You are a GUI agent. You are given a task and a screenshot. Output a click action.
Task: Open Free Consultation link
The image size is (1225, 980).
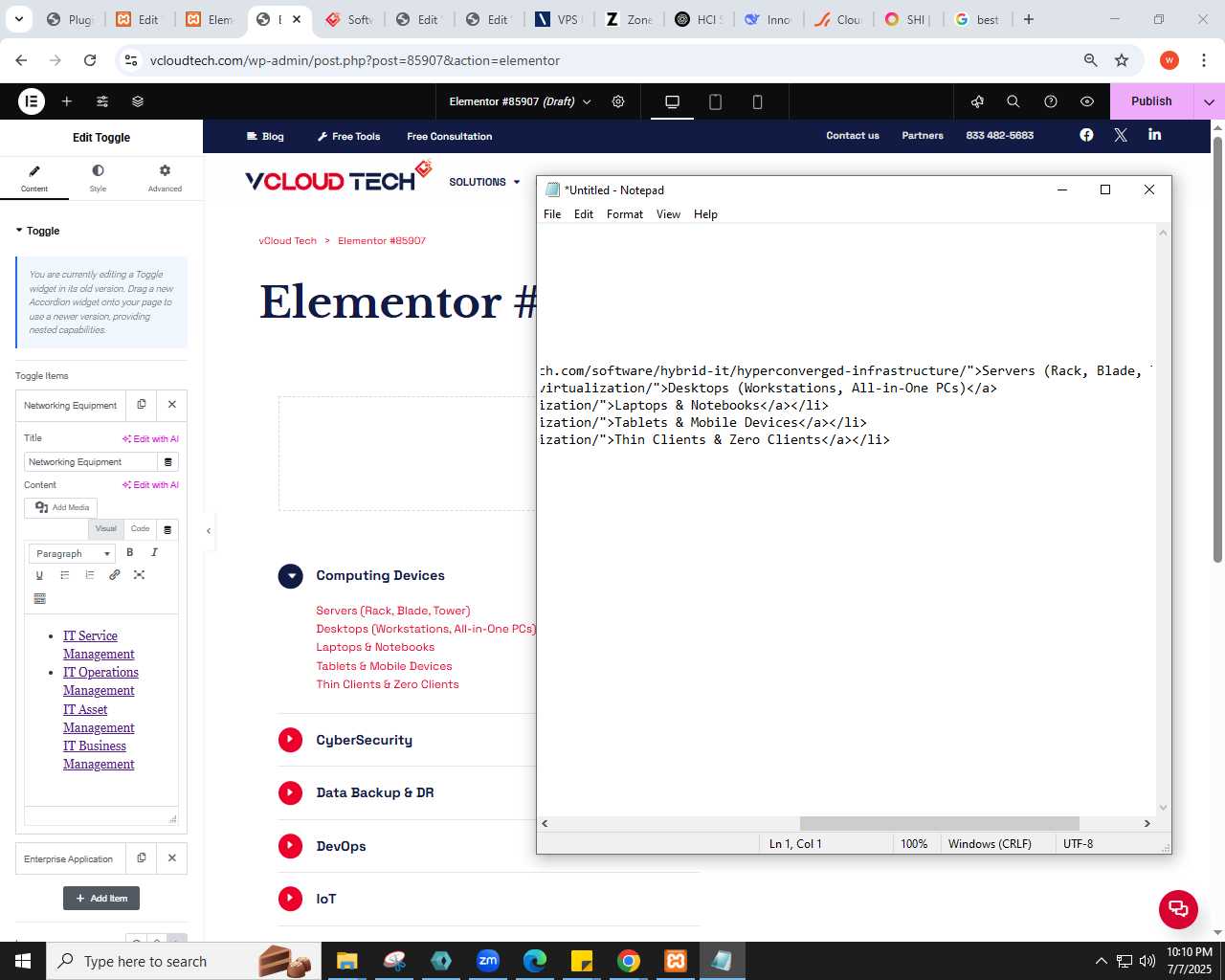[450, 136]
